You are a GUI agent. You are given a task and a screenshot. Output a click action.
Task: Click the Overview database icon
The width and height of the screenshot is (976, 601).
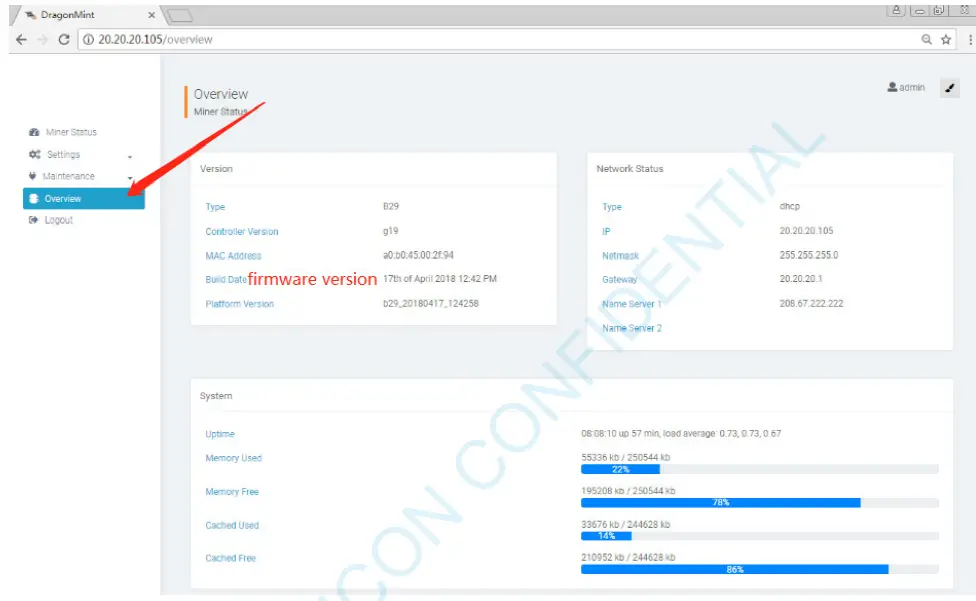34,198
